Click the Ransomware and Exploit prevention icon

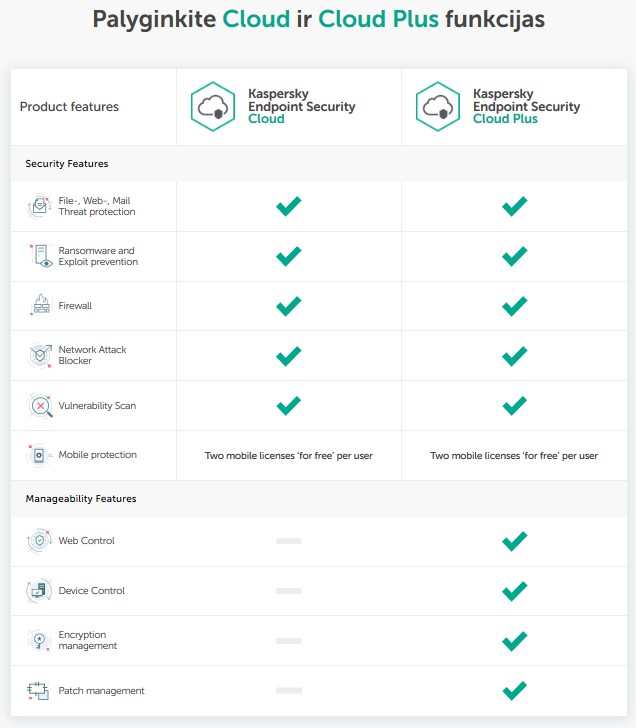pyautogui.click(x=41, y=256)
